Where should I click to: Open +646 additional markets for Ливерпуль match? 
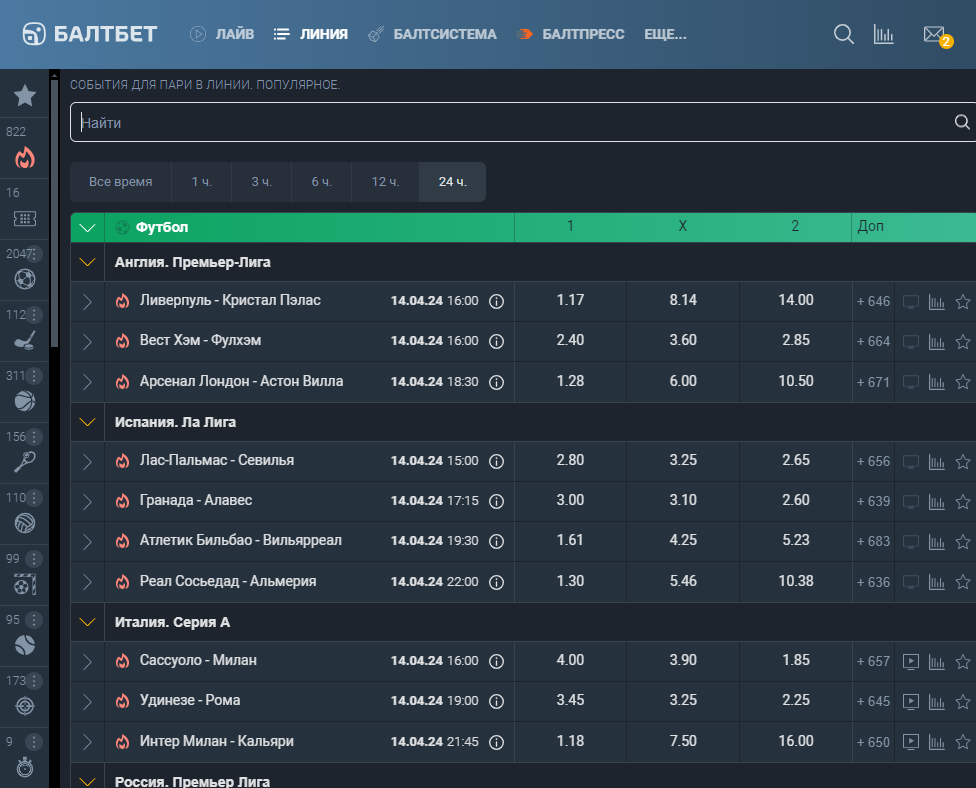[873, 302]
